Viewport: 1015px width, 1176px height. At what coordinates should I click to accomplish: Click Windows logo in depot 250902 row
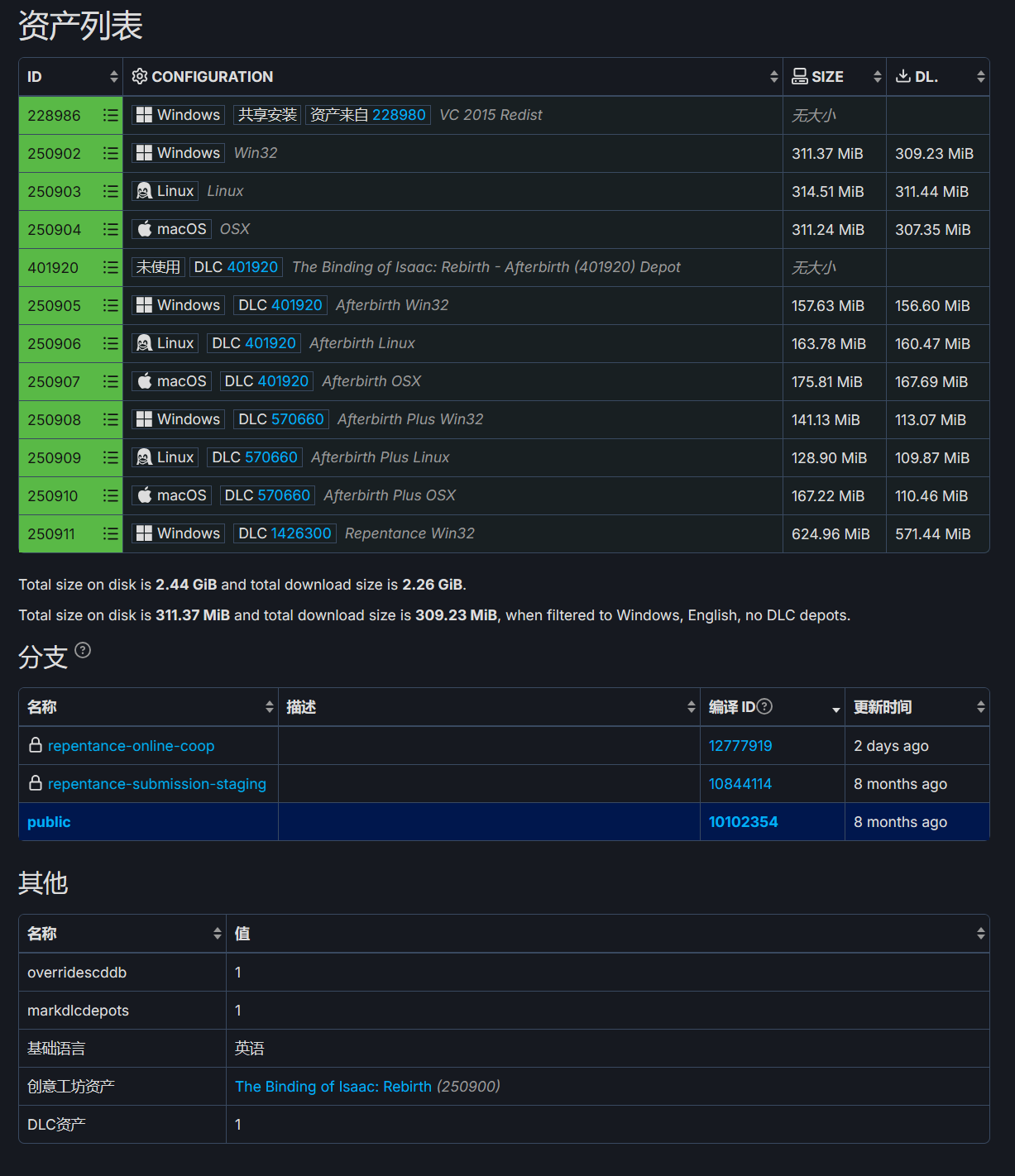144,153
